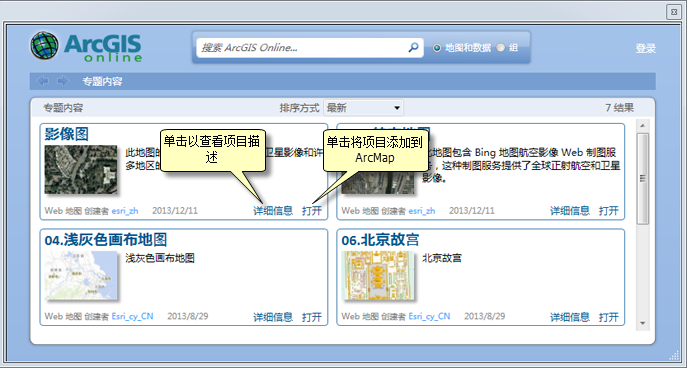Click 打开 on the 影像图 card
Viewport: 687px width, 368px height.
pyautogui.click(x=312, y=211)
